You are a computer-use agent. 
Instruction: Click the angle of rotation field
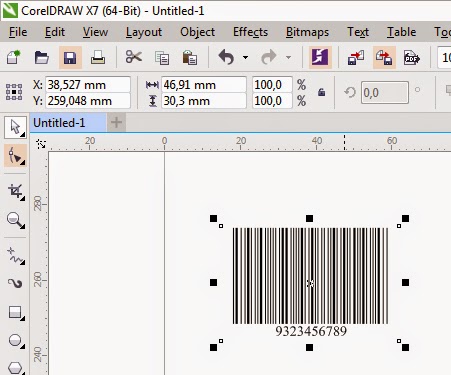click(385, 92)
